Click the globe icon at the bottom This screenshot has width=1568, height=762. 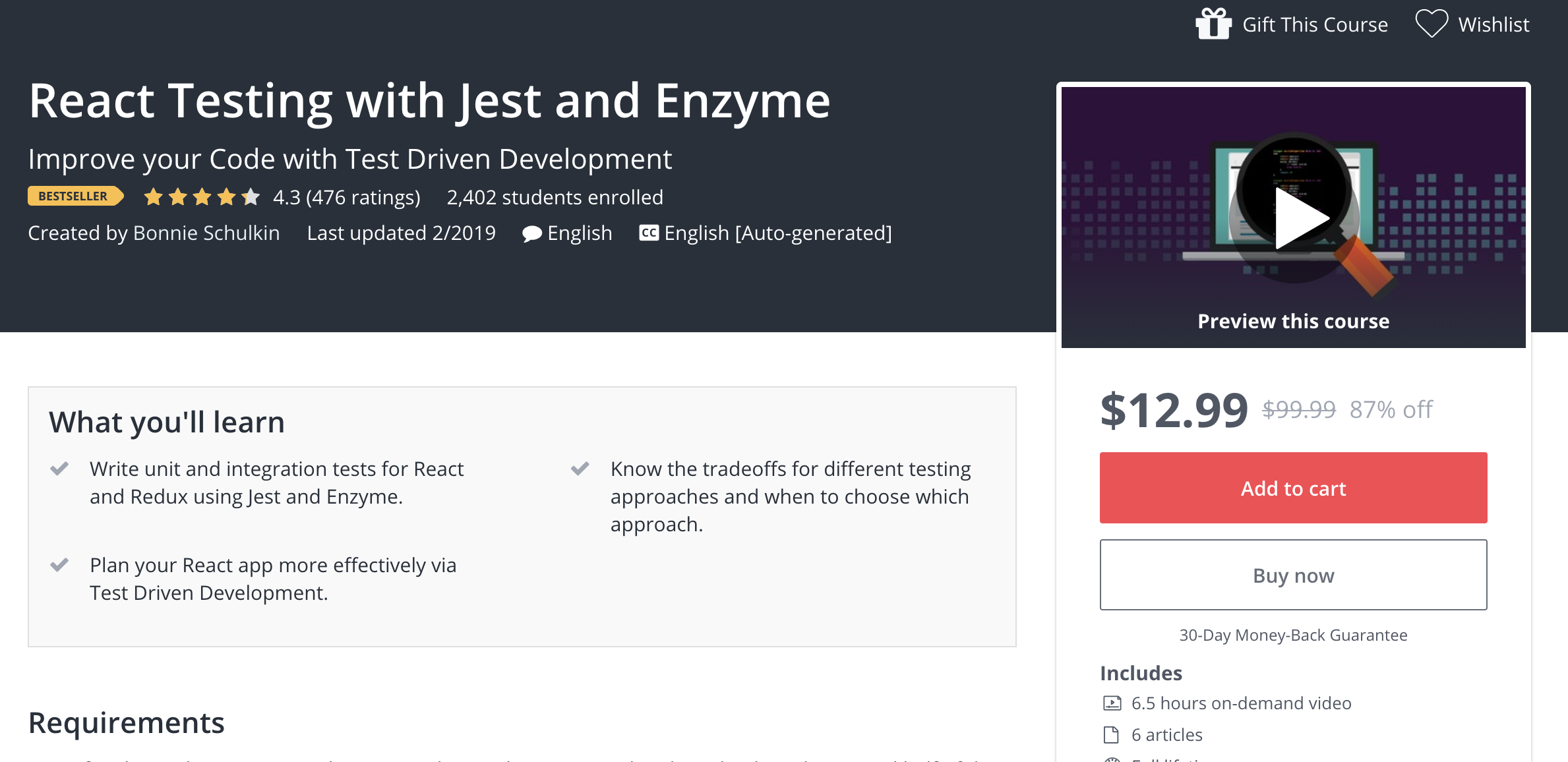coord(1113,759)
